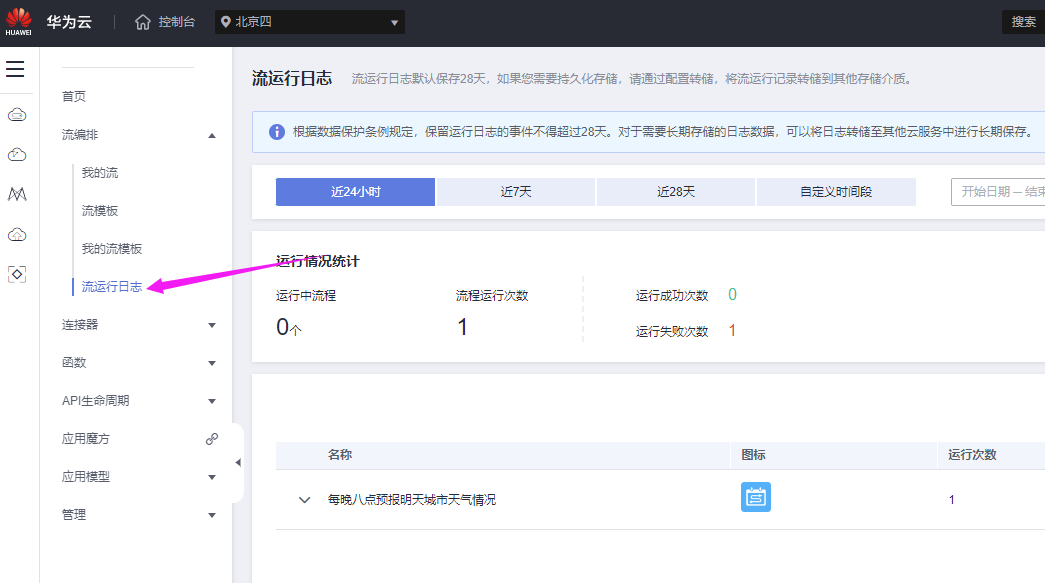
Task: Click the first cloud service icon in the left rail
Action: (x=17, y=115)
